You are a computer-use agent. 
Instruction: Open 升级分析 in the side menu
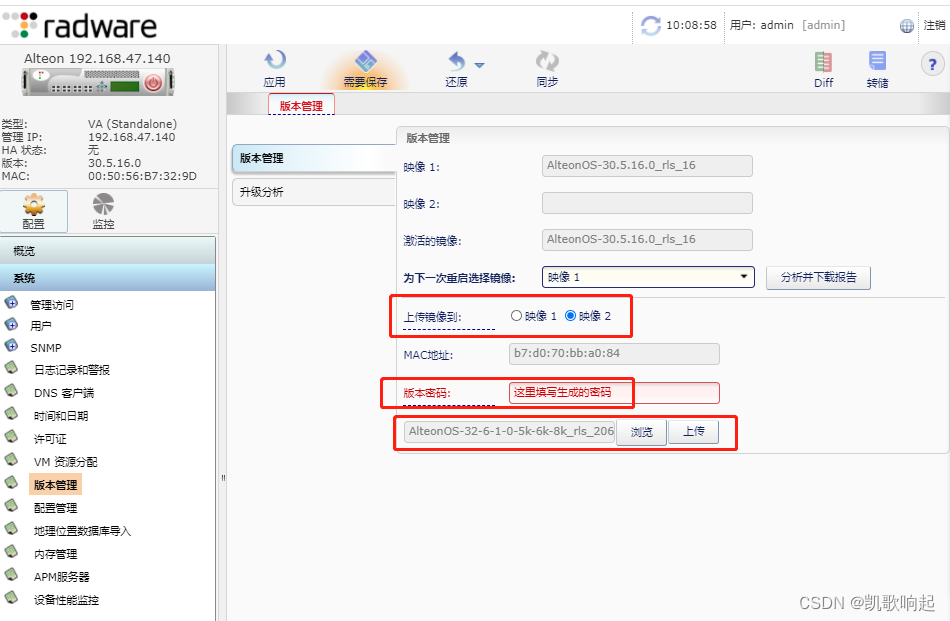coord(280,192)
